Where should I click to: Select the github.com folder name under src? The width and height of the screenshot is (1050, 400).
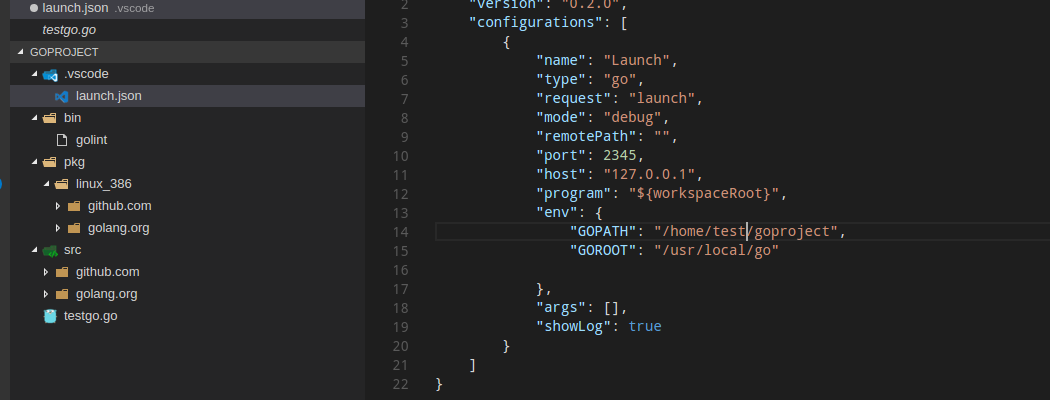pyautogui.click(x=107, y=272)
